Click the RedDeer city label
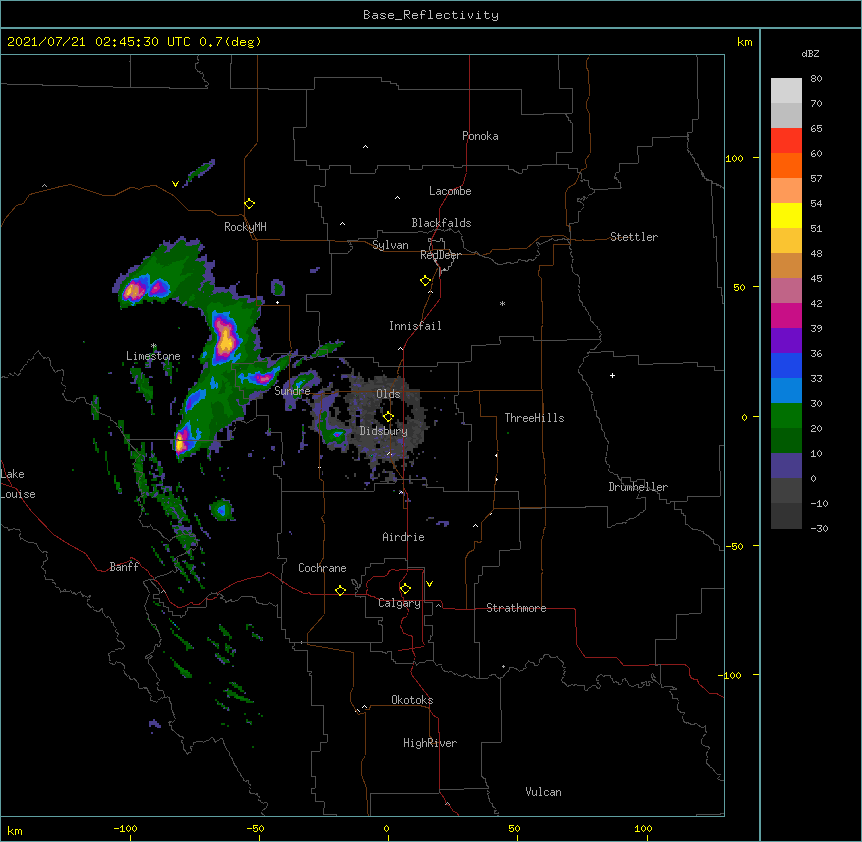Image resolution: width=862 pixels, height=842 pixels. [440, 255]
